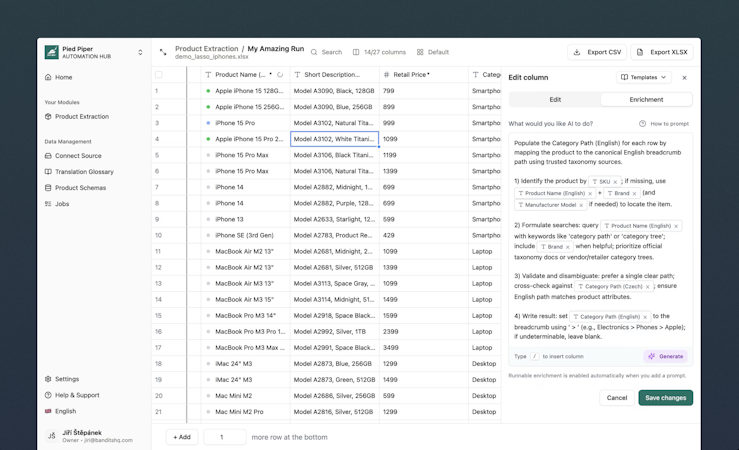Open the Product Extraction module
739x450 pixels.
77,116
